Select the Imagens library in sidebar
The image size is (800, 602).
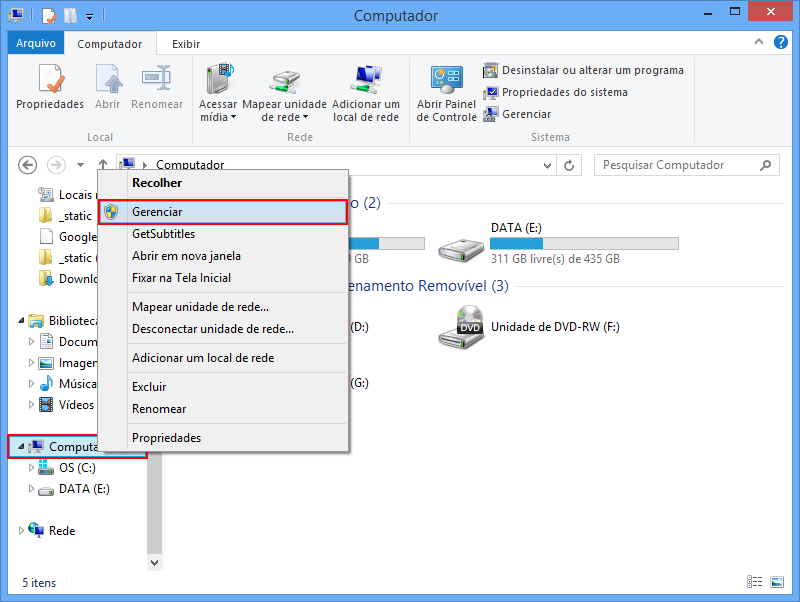(68, 363)
